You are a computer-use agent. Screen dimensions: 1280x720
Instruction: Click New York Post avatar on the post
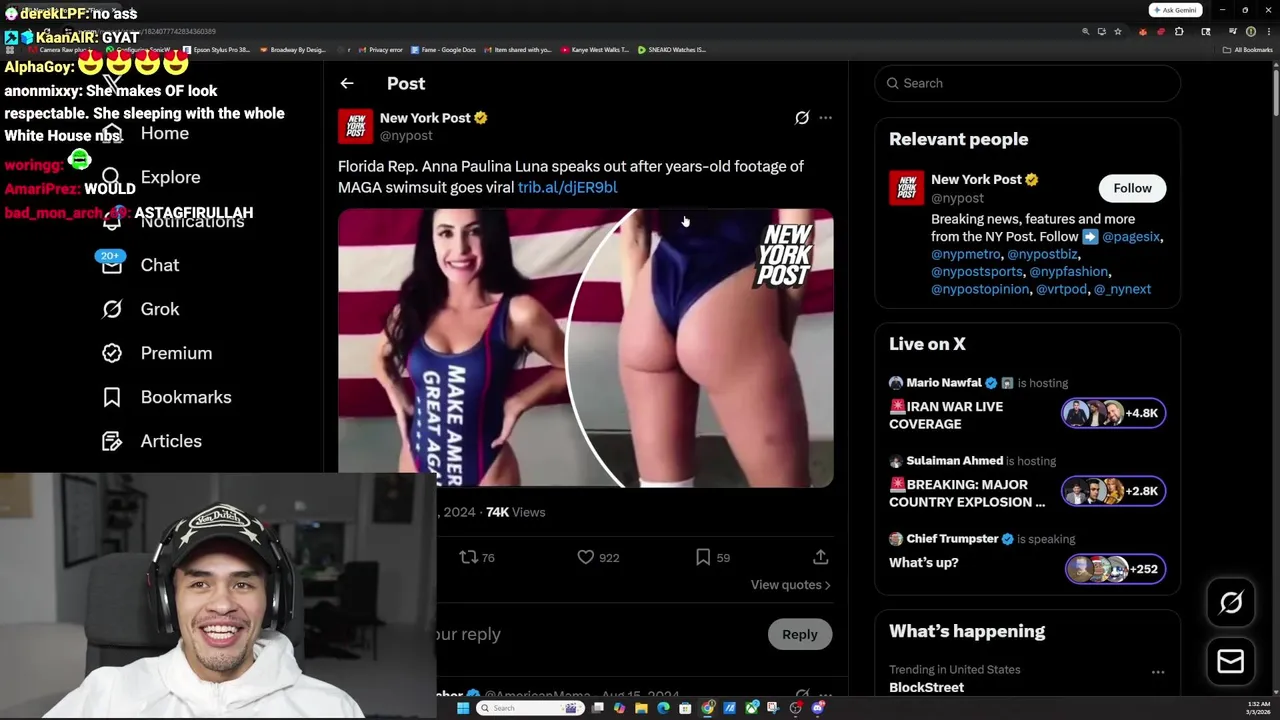(x=355, y=126)
